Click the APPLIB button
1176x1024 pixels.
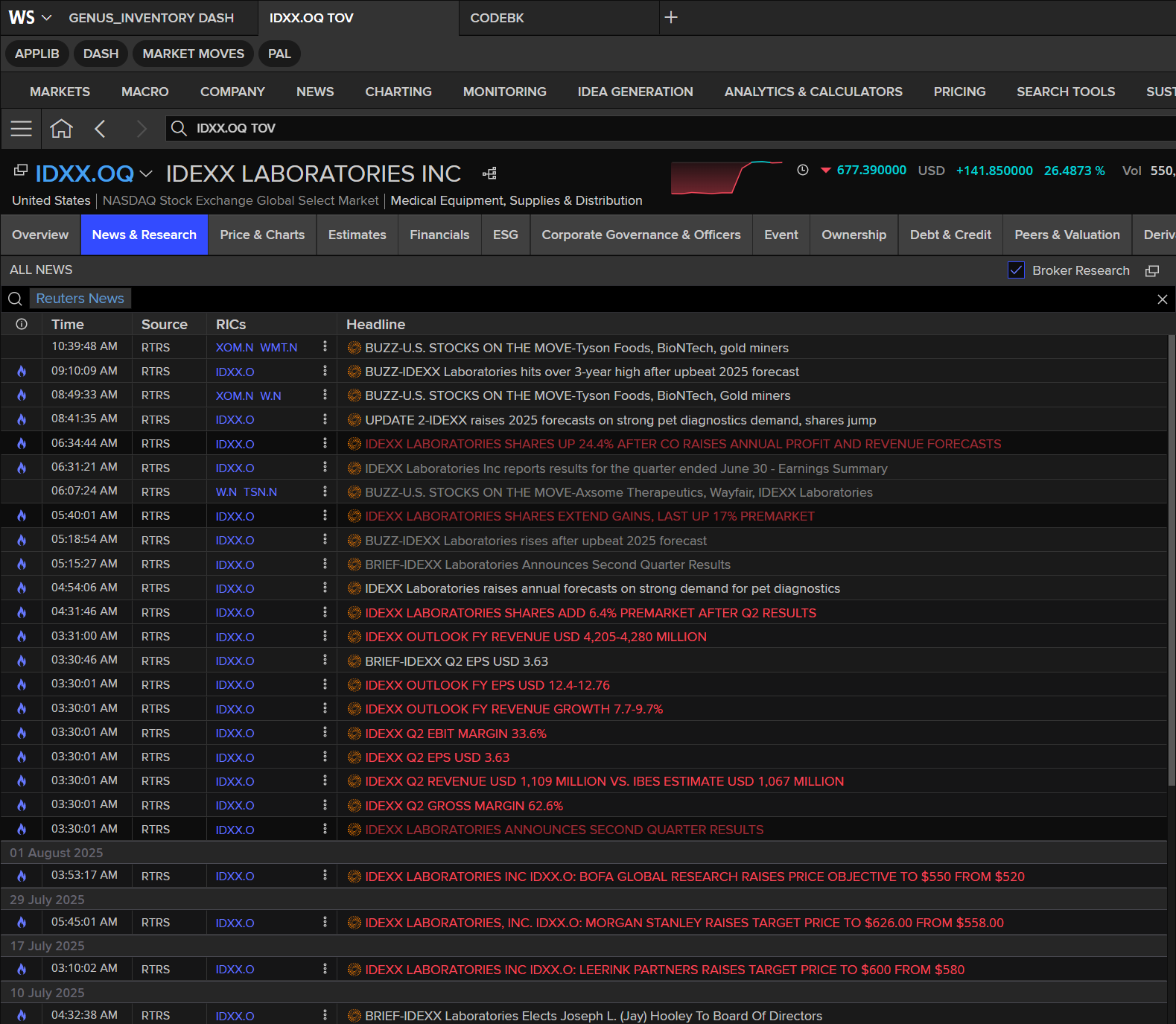37,54
